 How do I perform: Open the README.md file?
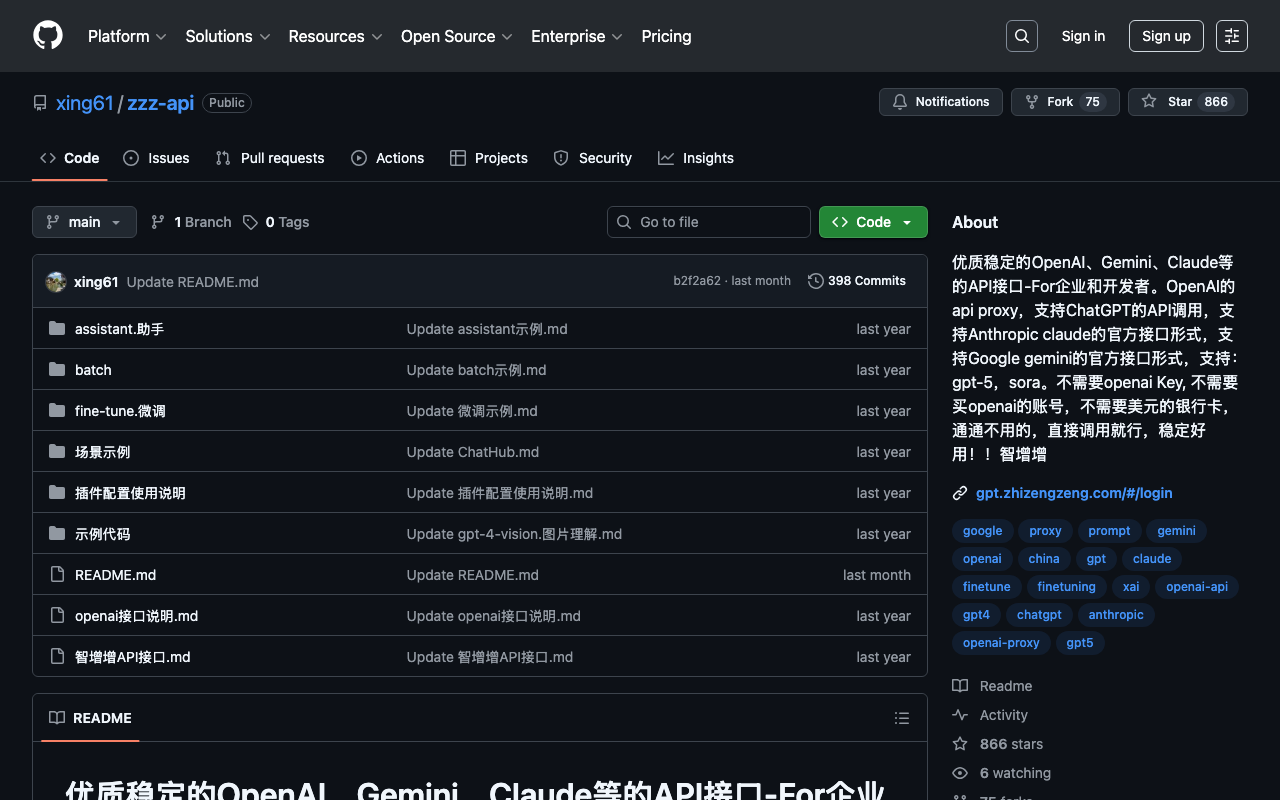pyautogui.click(x=115, y=575)
